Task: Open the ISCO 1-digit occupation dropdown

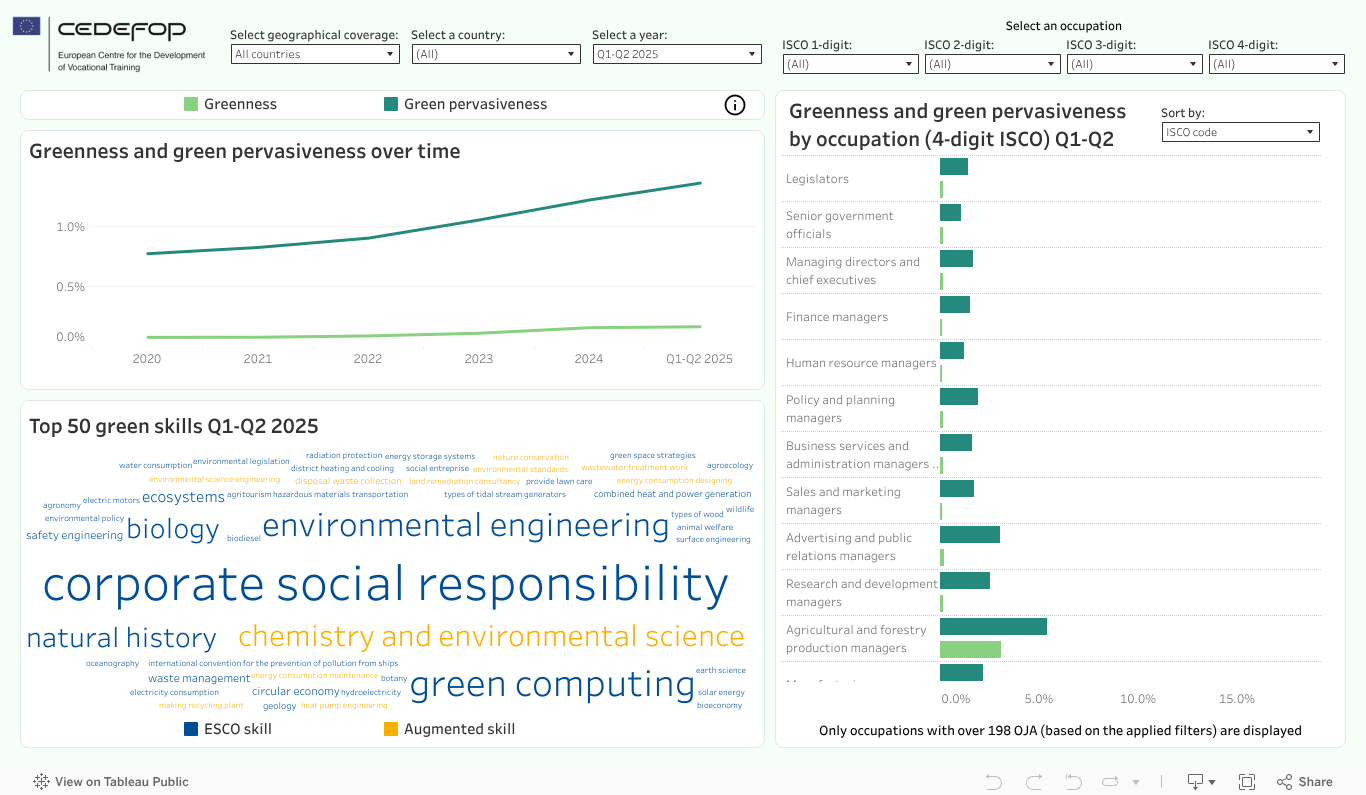Action: [x=850, y=64]
